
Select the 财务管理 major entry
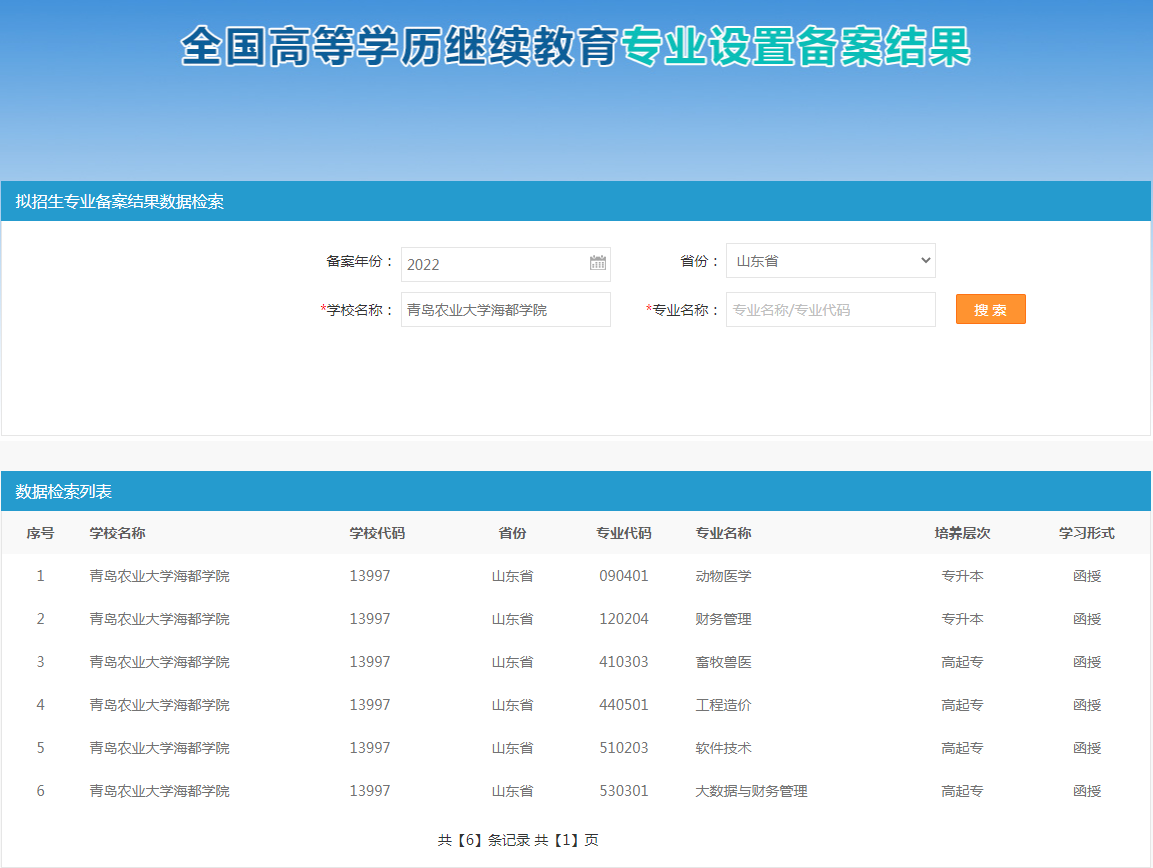point(723,619)
